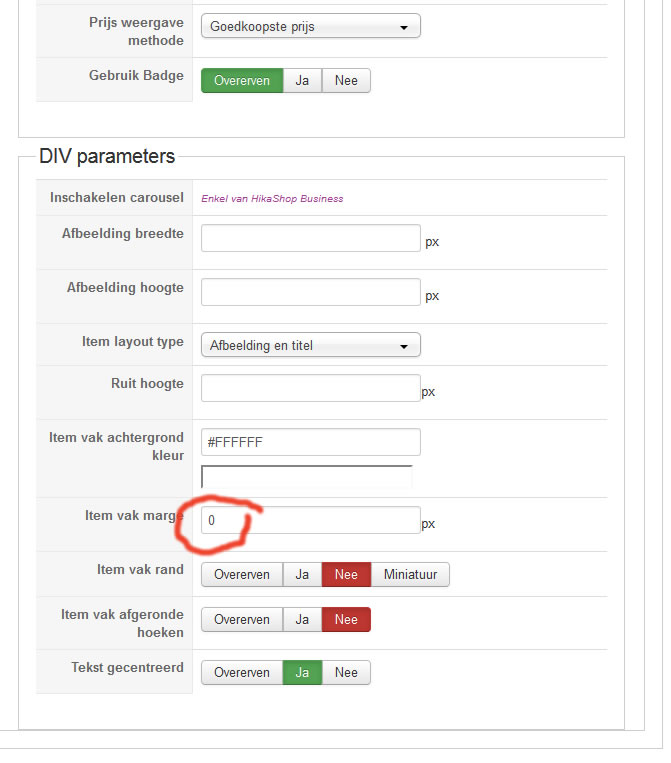Select Nee for Gebruik Badge
671x763 pixels.
pos(346,80)
